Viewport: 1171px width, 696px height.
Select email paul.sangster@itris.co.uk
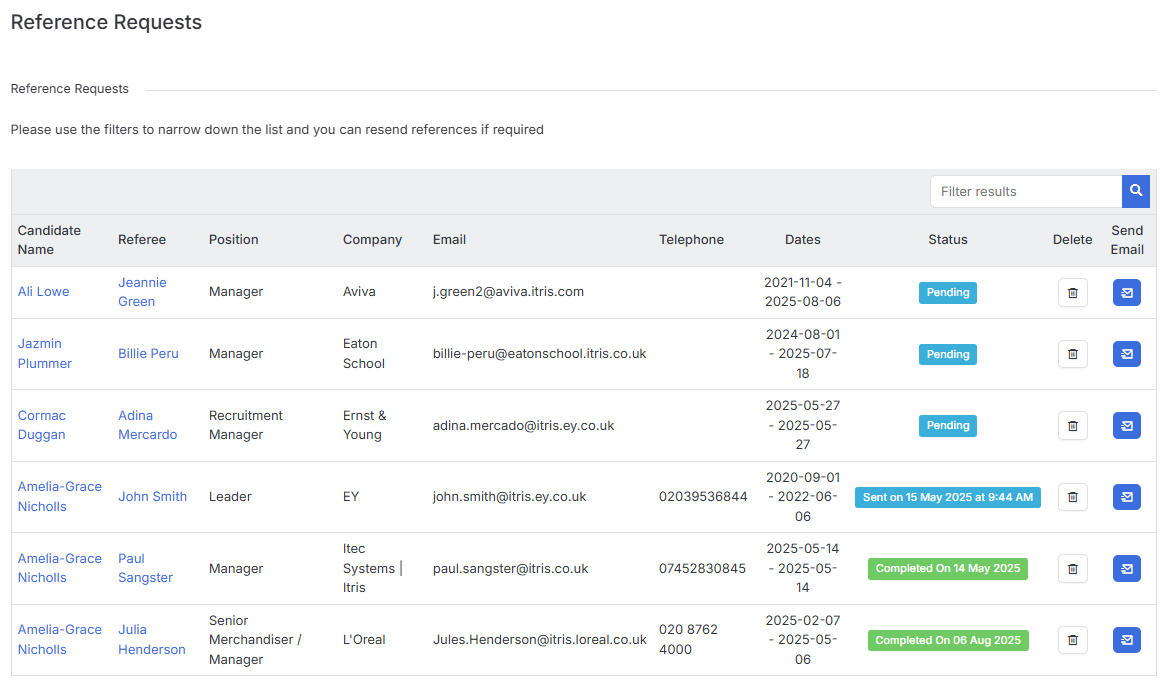510,568
